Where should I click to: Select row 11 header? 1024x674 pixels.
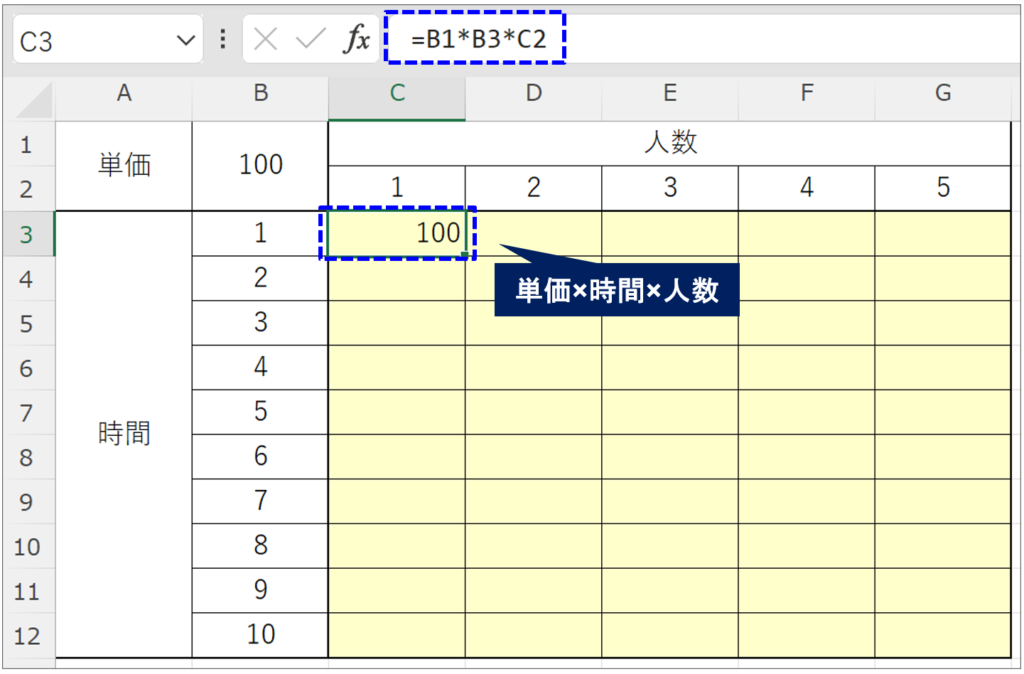[27, 591]
